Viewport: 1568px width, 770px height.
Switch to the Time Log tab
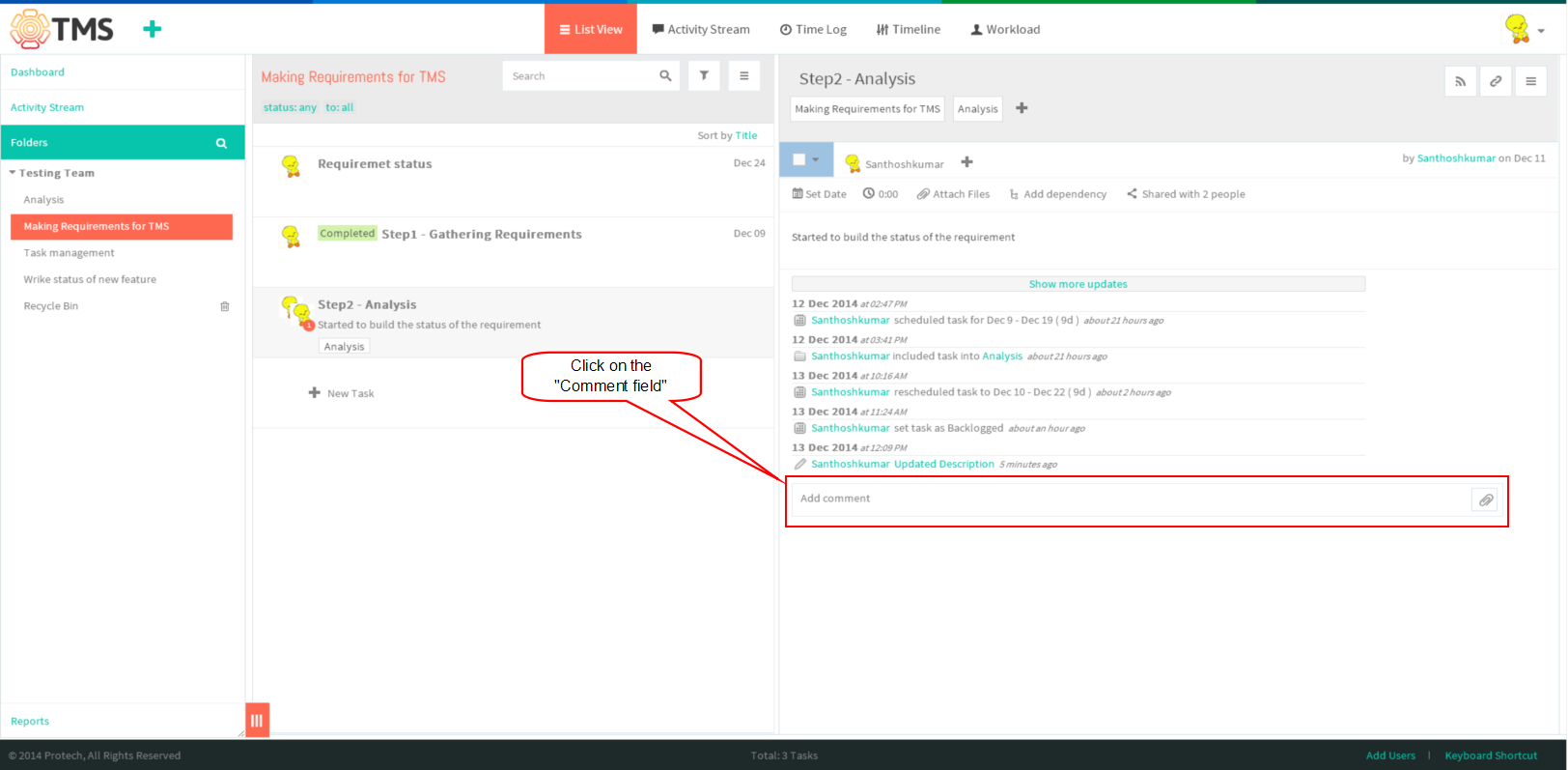813,30
